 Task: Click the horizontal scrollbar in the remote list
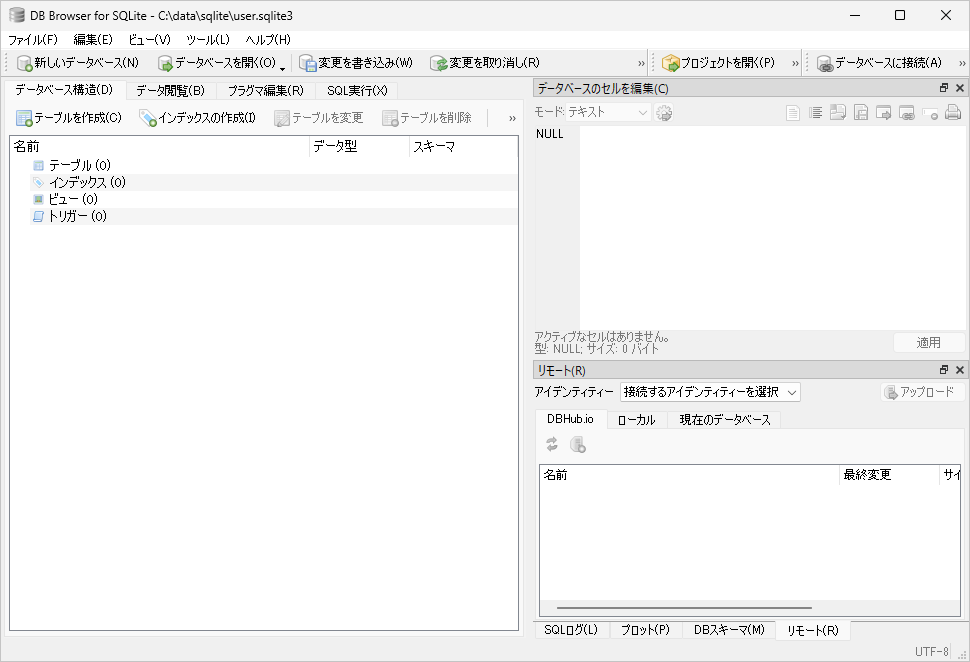coord(684,607)
